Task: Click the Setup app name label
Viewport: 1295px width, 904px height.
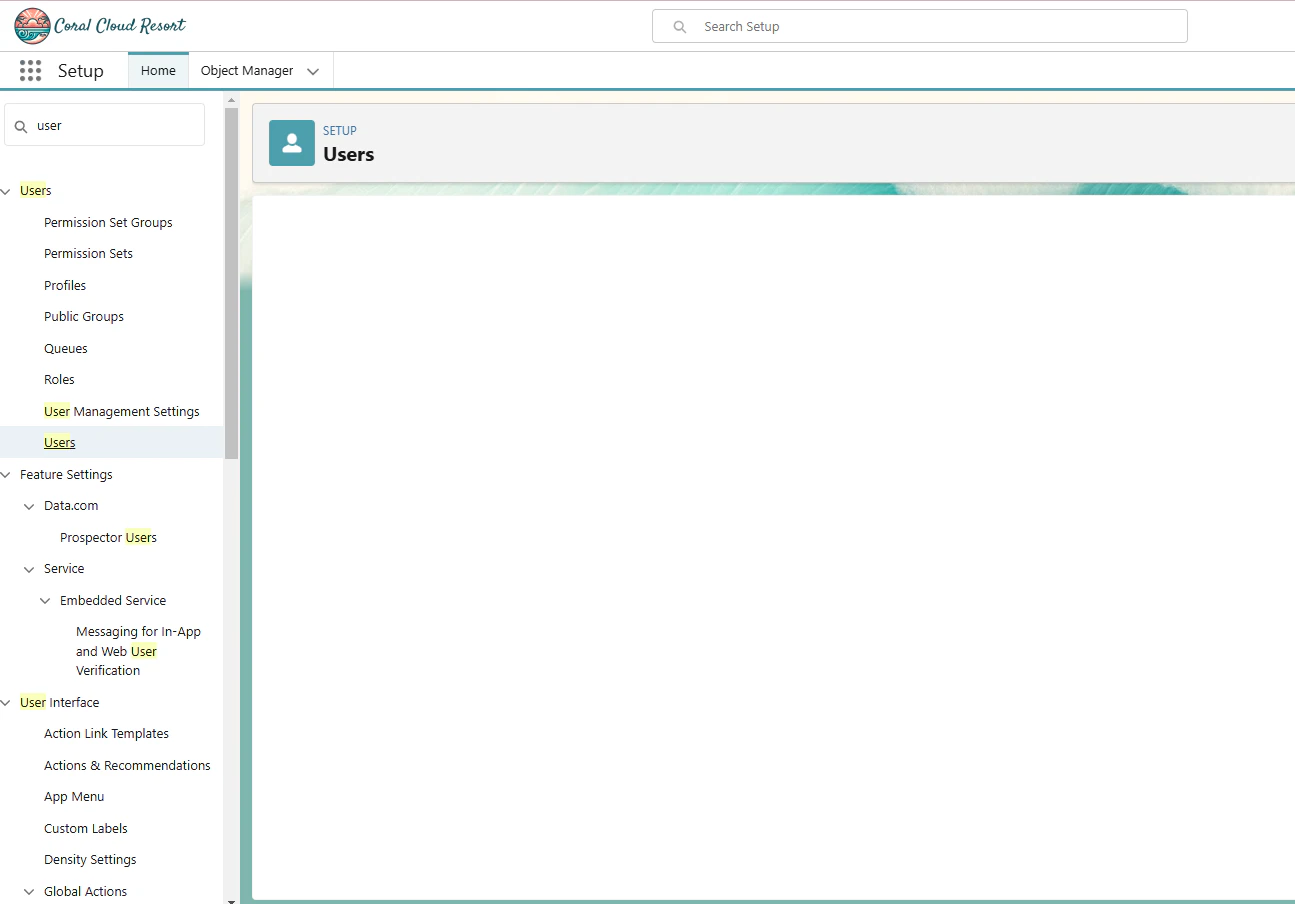Action: click(x=81, y=71)
